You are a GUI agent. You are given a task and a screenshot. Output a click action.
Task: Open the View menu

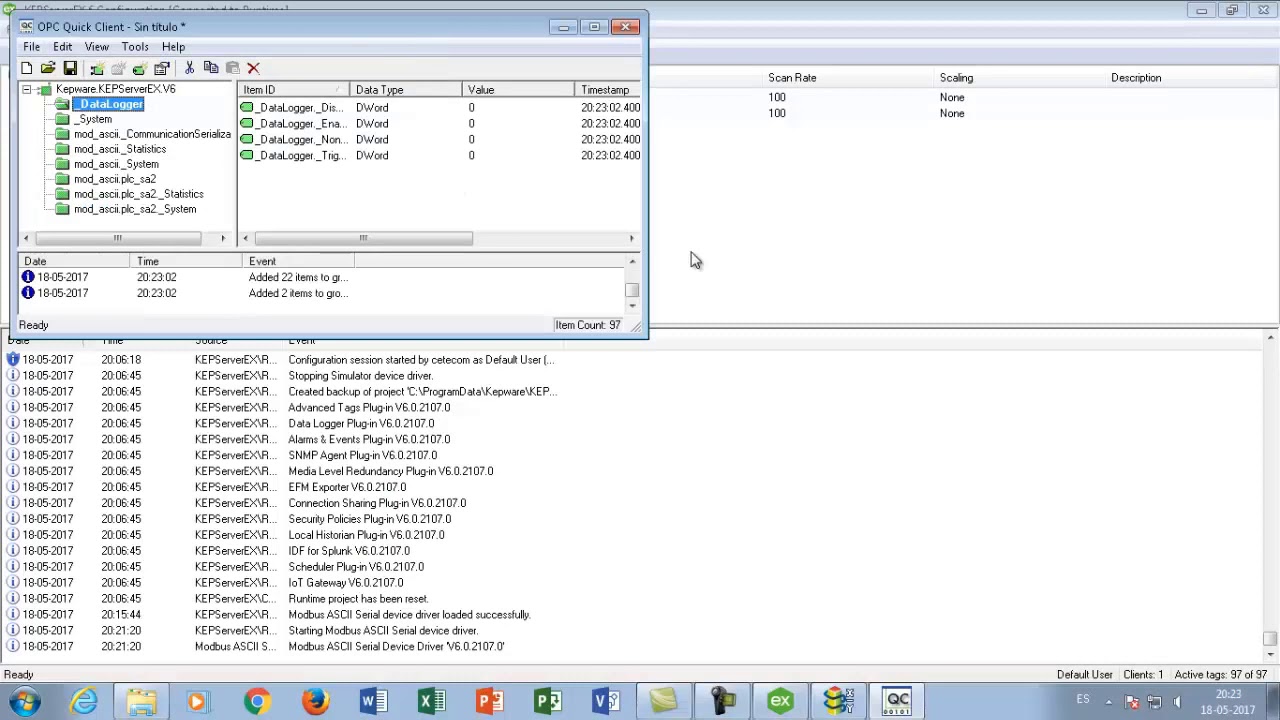97,47
